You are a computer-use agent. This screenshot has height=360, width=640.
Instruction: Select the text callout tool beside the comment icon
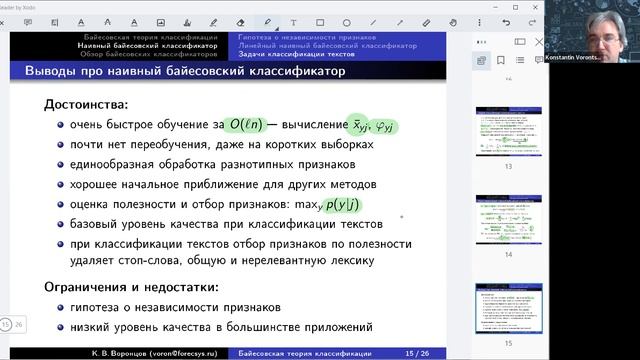[54, 23]
